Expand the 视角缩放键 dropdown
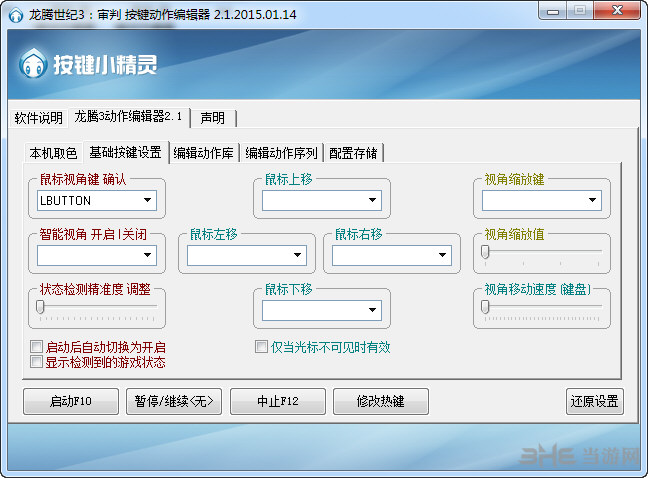Image resolution: width=648 pixels, height=478 pixels. point(541,200)
